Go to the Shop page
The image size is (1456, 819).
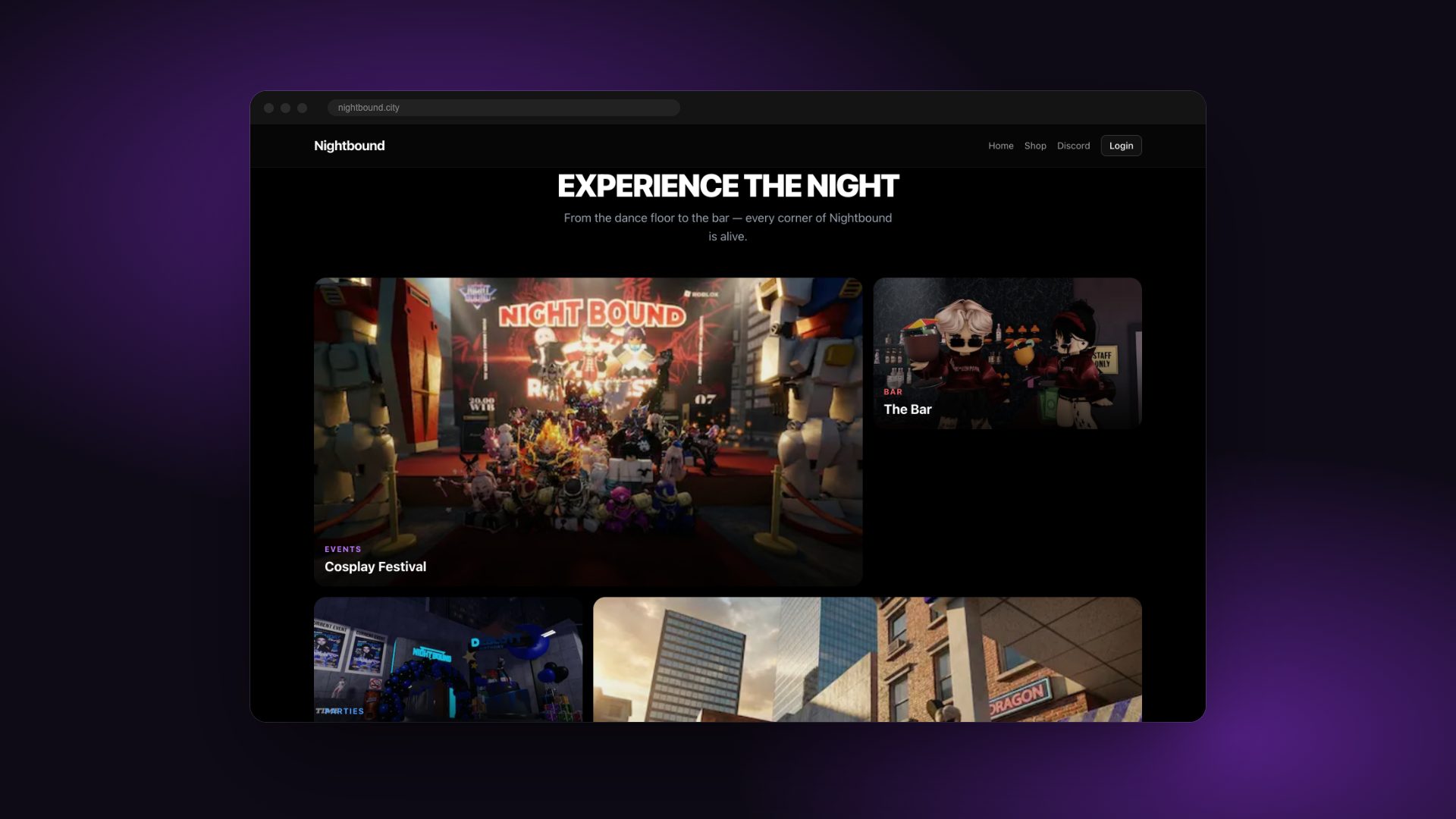1034,146
